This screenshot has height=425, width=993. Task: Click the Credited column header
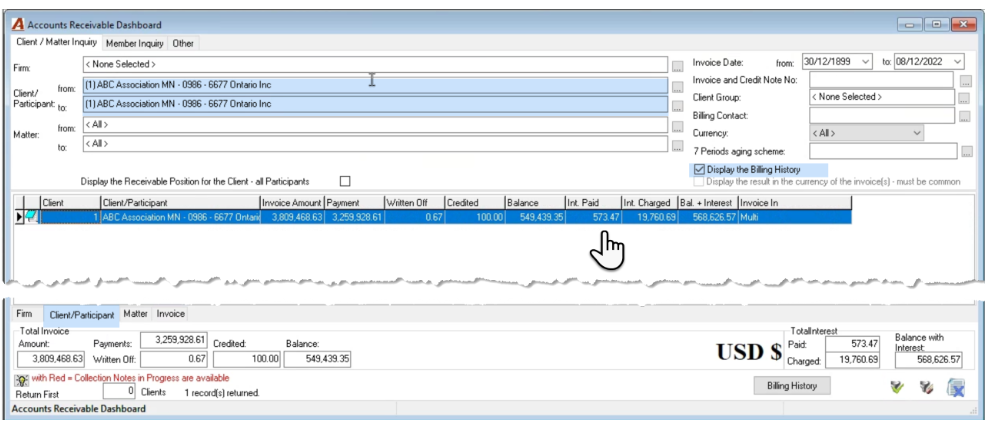474,203
